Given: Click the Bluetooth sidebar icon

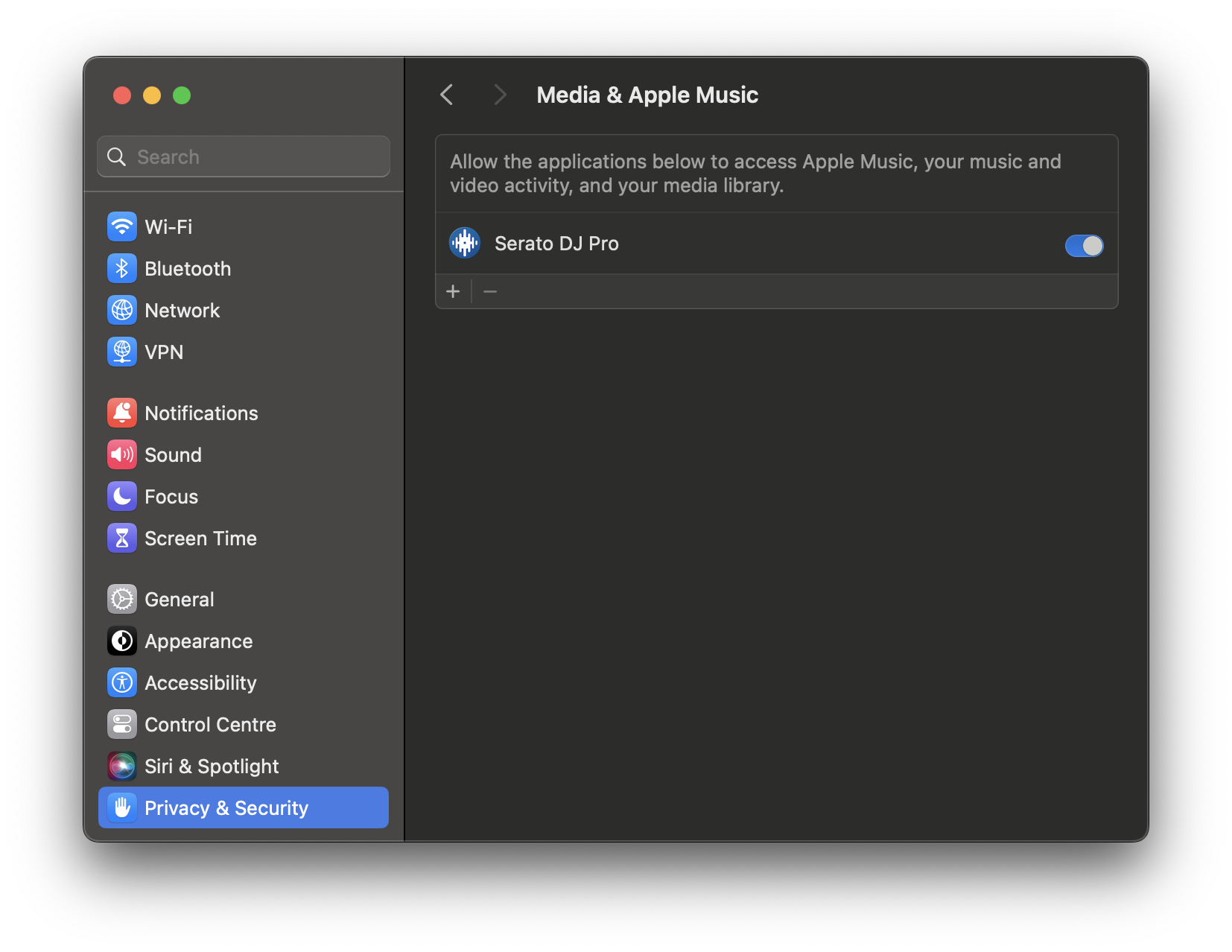Looking at the screenshot, I should click(122, 268).
